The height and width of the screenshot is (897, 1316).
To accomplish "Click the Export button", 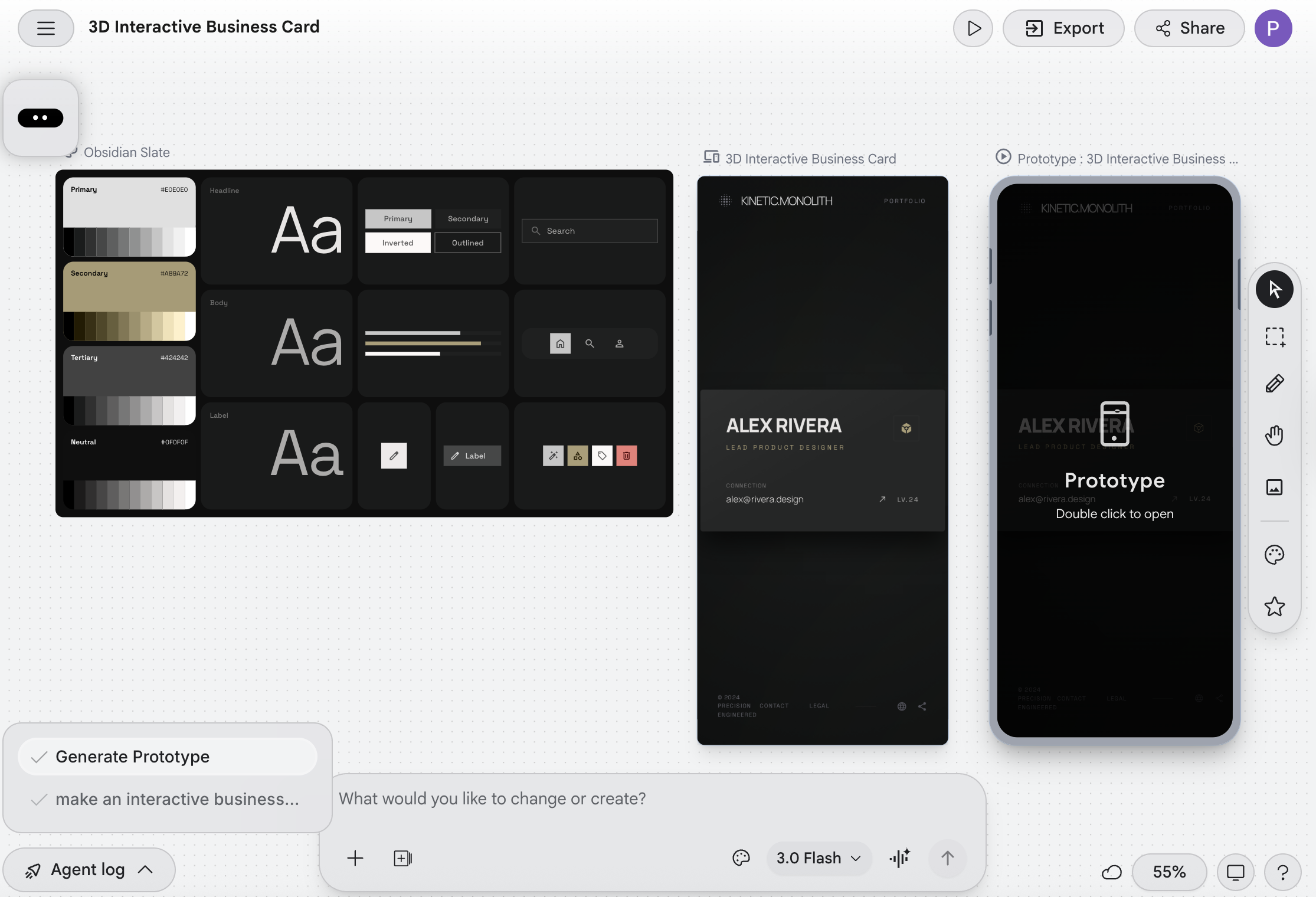I will pyautogui.click(x=1063, y=28).
